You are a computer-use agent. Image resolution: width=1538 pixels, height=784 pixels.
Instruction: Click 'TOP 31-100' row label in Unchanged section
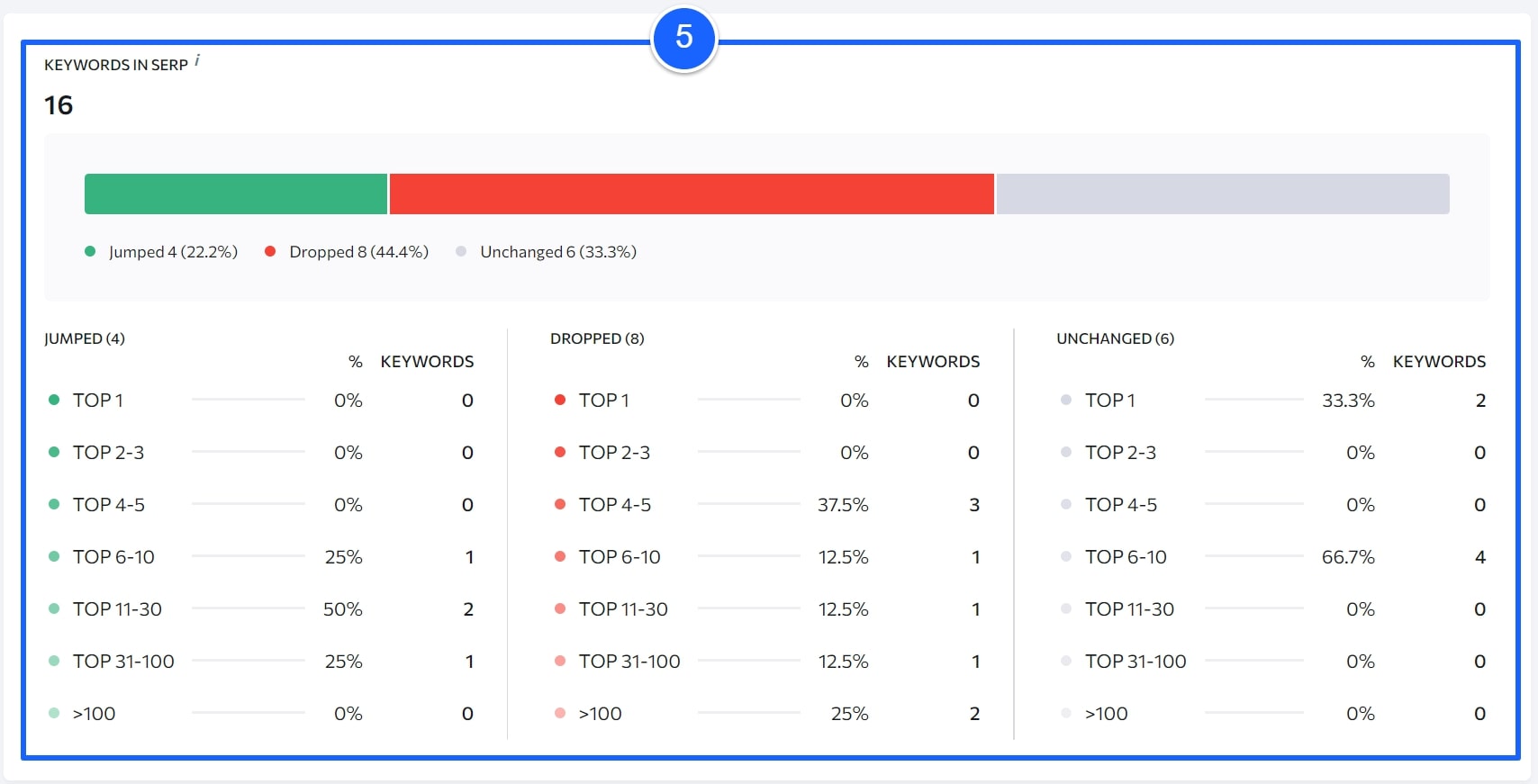click(x=1135, y=662)
